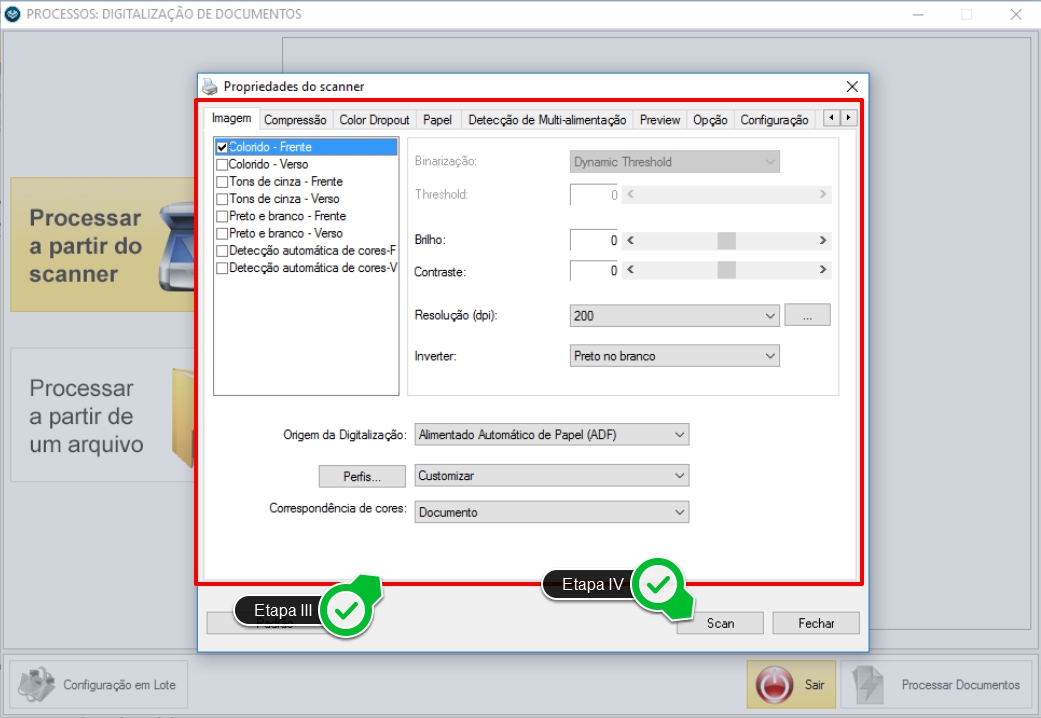Click the Brilho value field
The image size is (1041, 718).
point(594,240)
